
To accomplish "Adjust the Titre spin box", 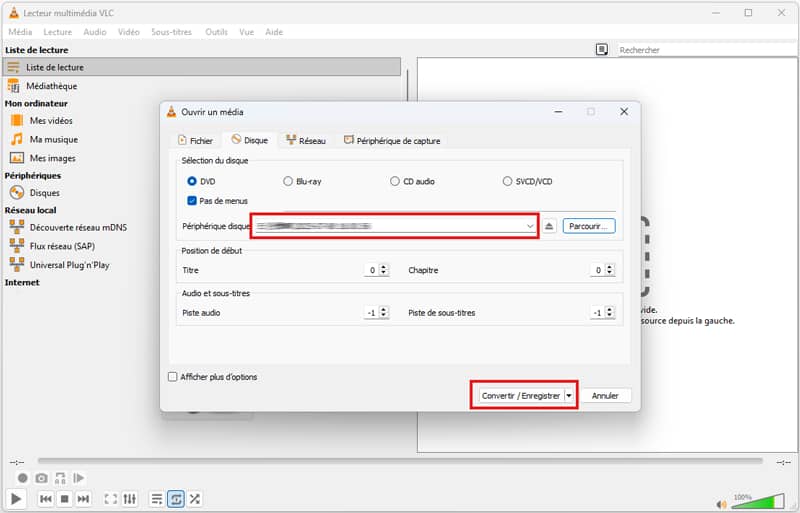I will (377, 270).
